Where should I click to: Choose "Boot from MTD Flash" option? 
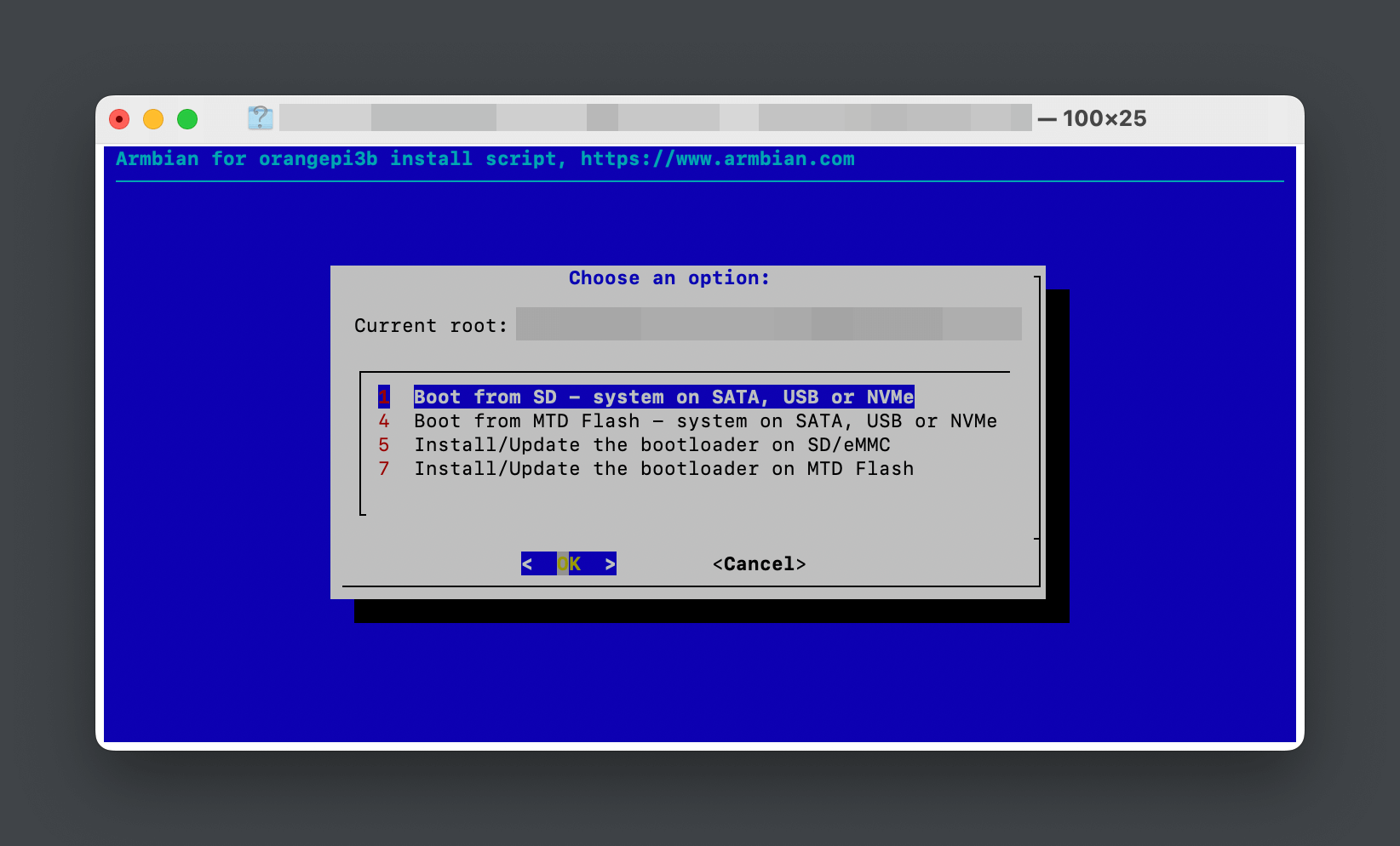pyautogui.click(x=705, y=421)
